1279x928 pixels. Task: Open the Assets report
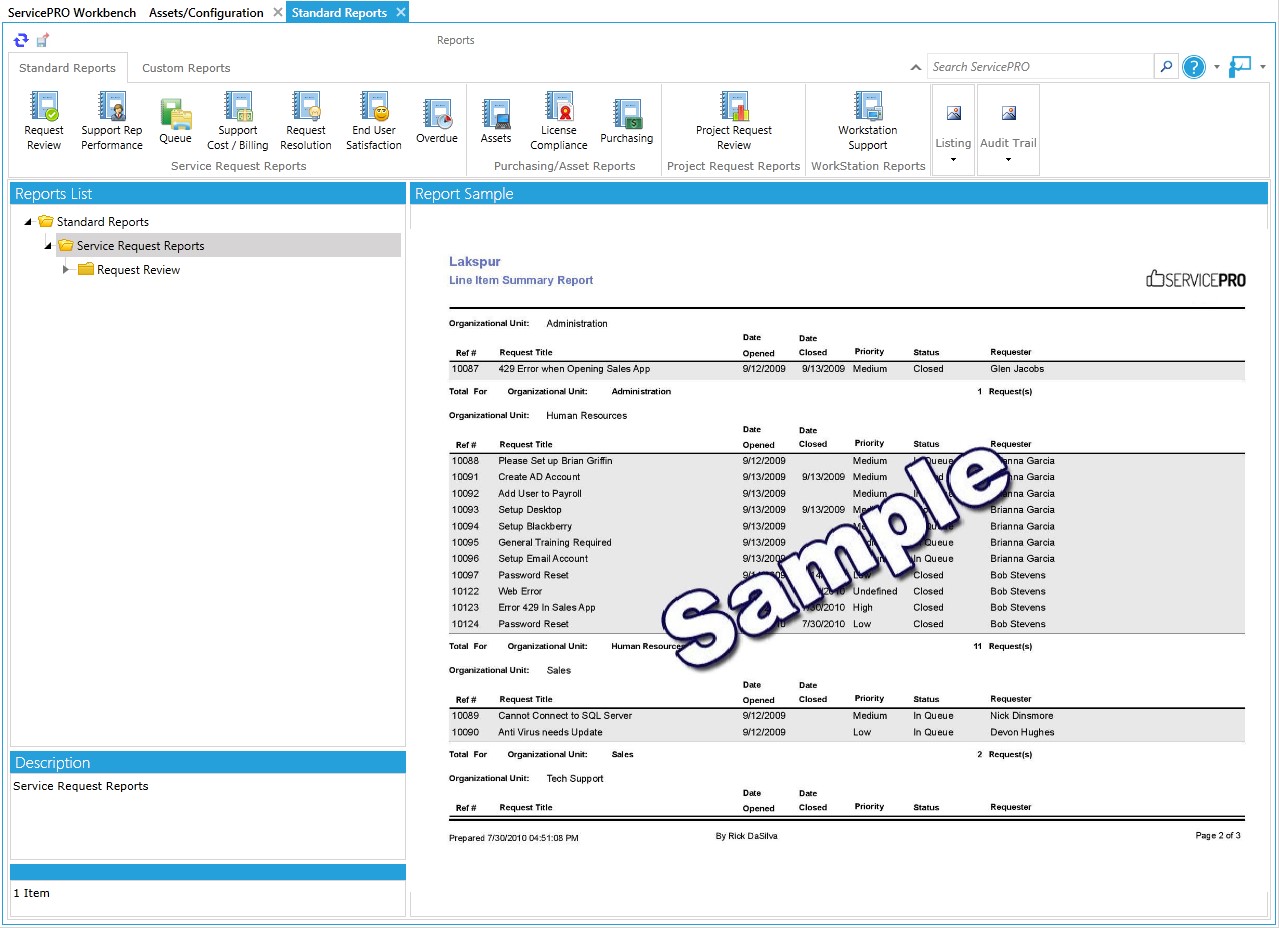(496, 121)
